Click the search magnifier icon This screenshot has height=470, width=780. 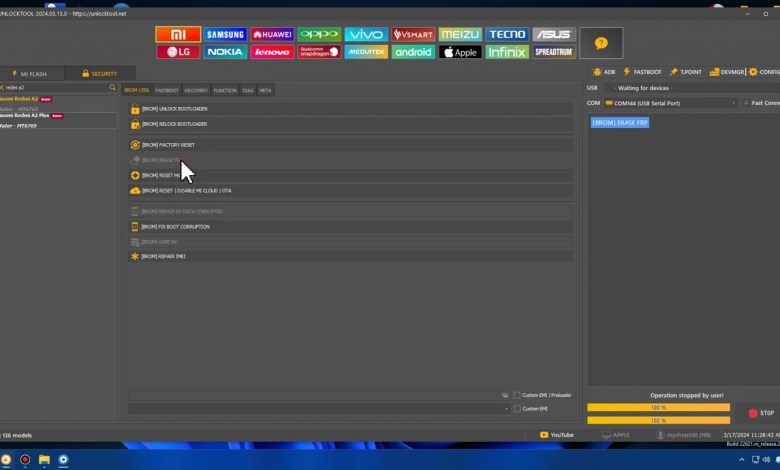[112, 87]
